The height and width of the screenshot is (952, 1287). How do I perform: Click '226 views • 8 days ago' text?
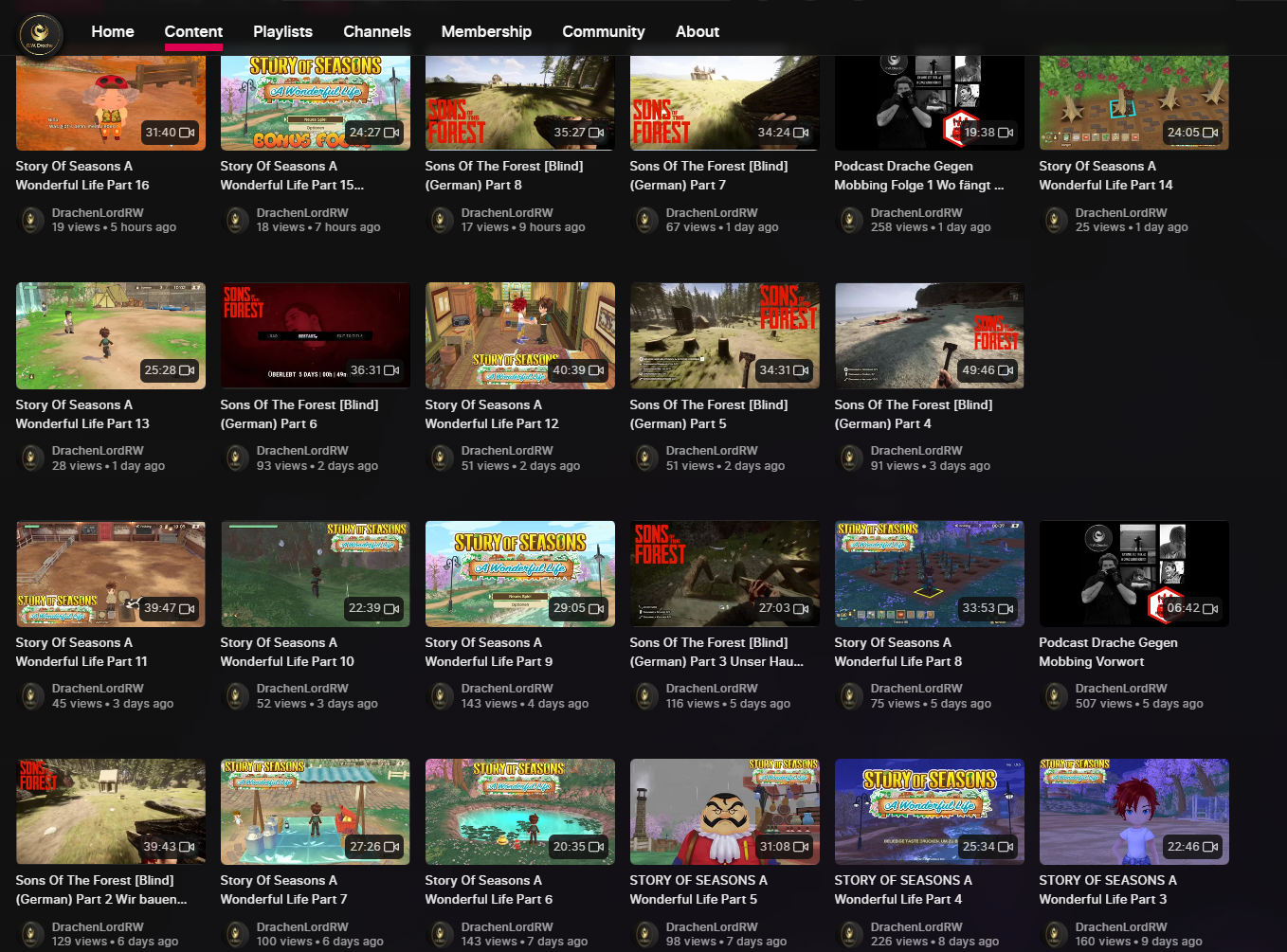point(934,942)
